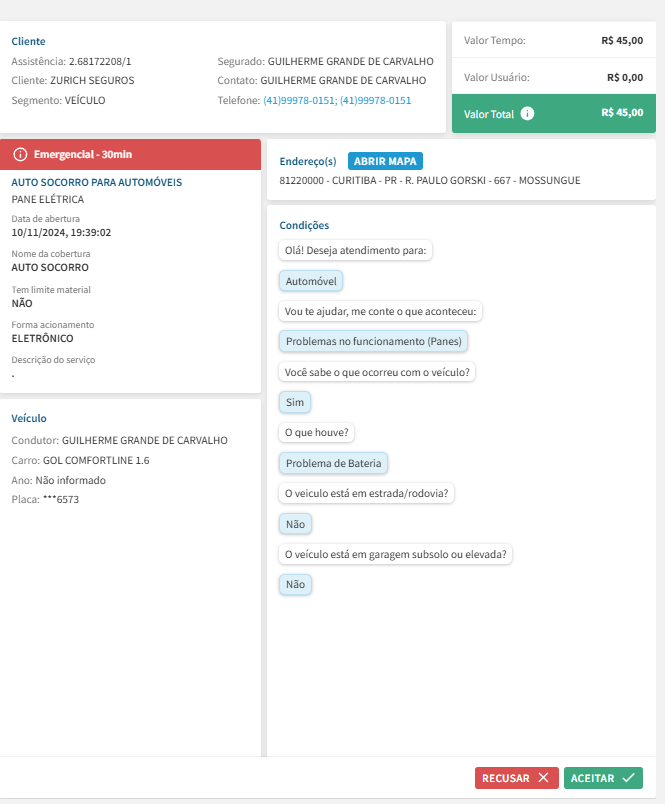Viewport: 665px width, 804px height.
Task: Click the checkmark icon on ACEITAR button
Action: (x=628, y=777)
